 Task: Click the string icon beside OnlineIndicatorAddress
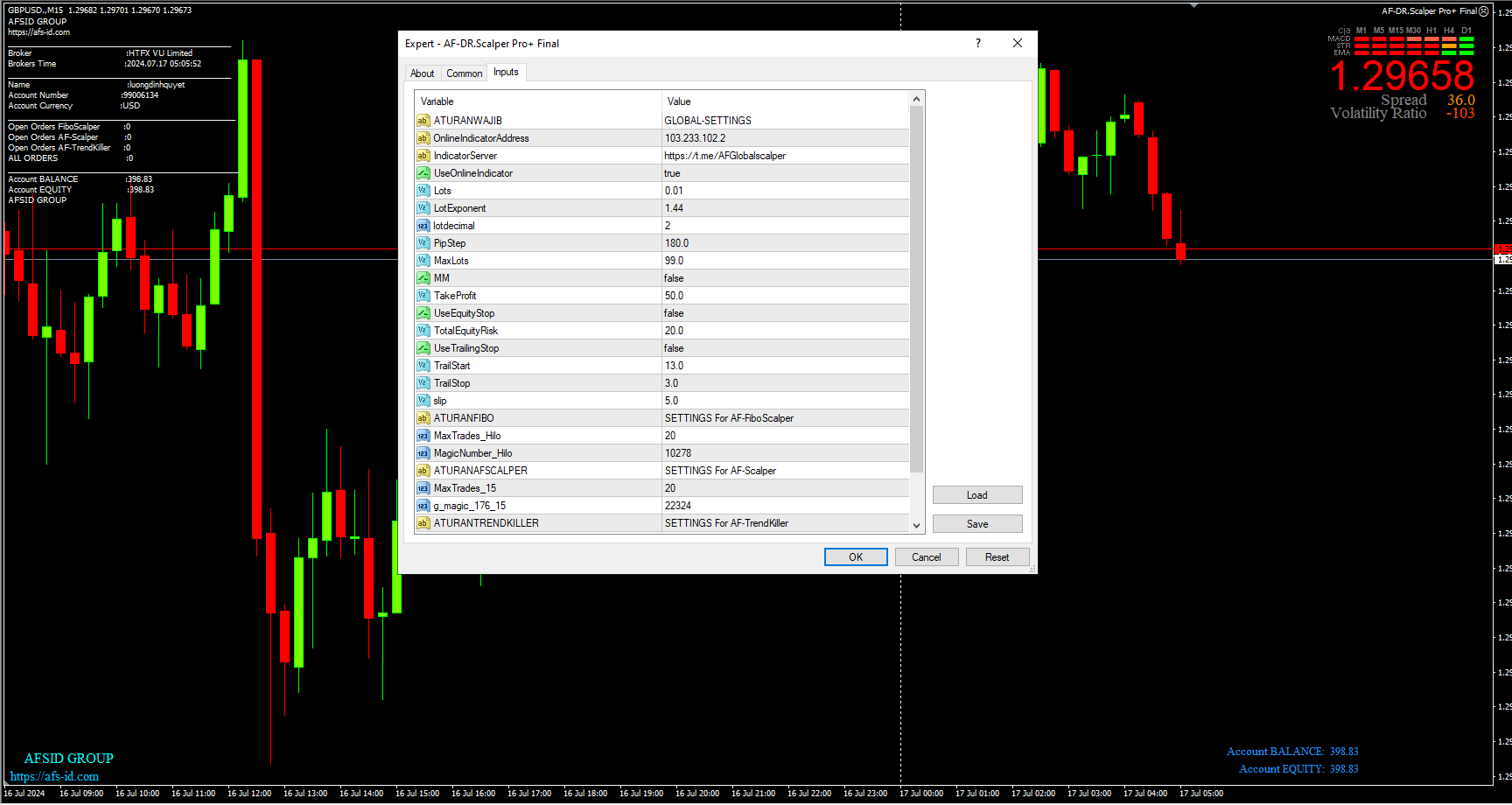tap(423, 138)
